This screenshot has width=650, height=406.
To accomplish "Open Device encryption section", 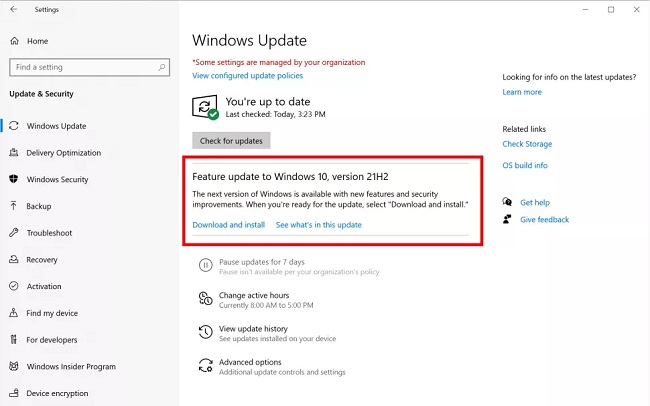I will pos(57,393).
